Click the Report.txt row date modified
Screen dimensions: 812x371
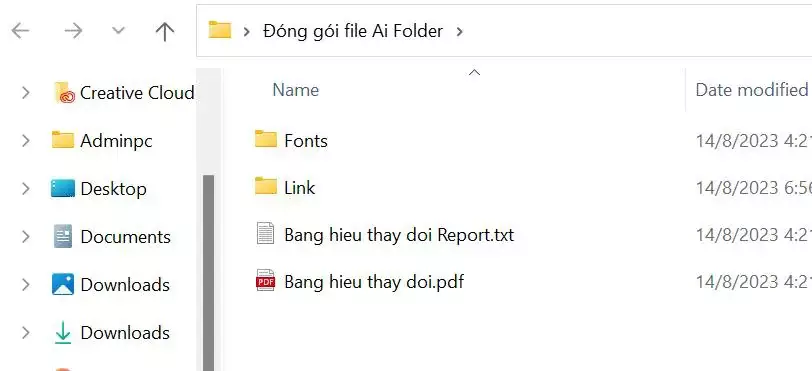click(x=753, y=235)
